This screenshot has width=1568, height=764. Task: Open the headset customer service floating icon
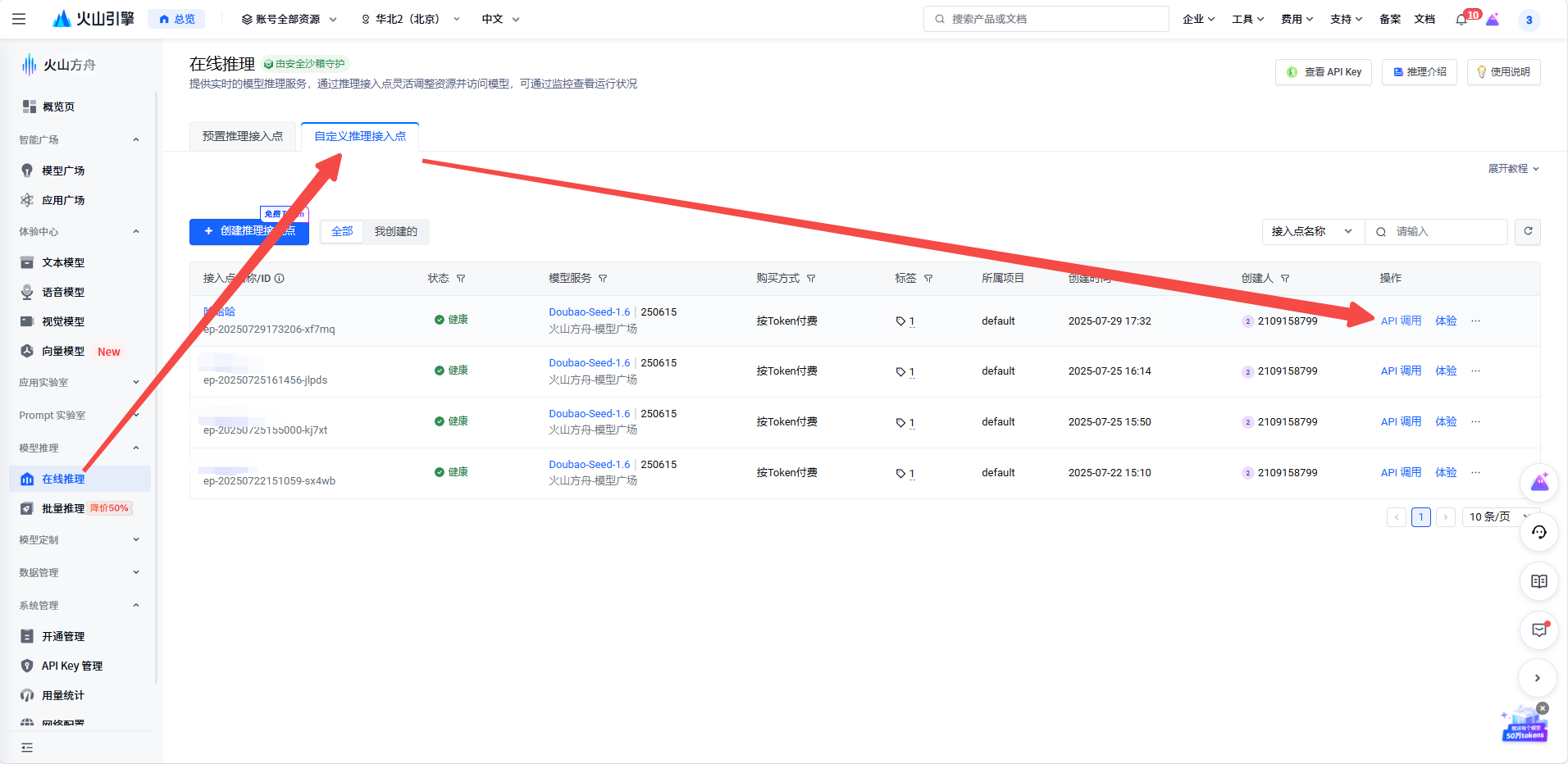(x=1539, y=533)
